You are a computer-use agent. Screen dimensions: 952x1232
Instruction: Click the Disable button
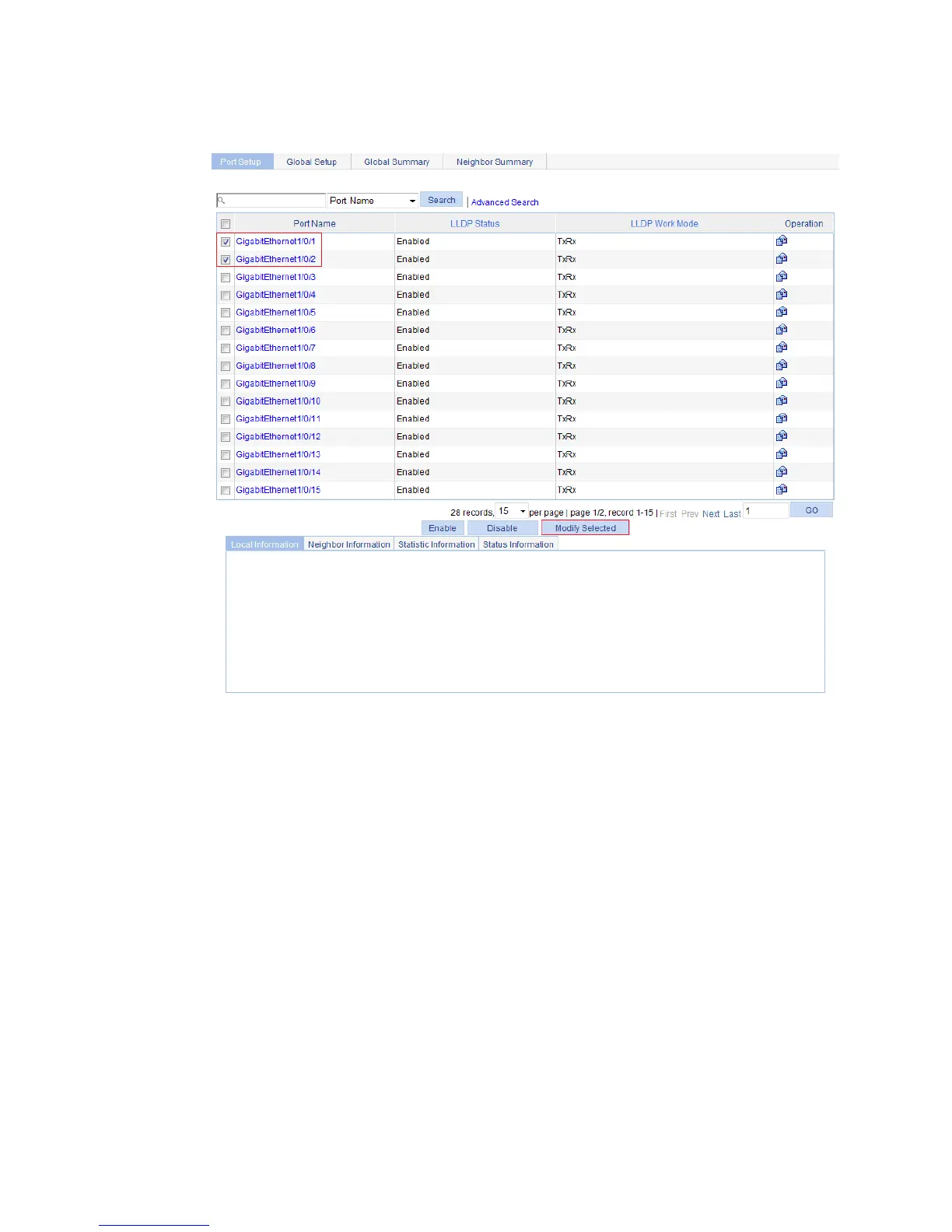point(502,528)
